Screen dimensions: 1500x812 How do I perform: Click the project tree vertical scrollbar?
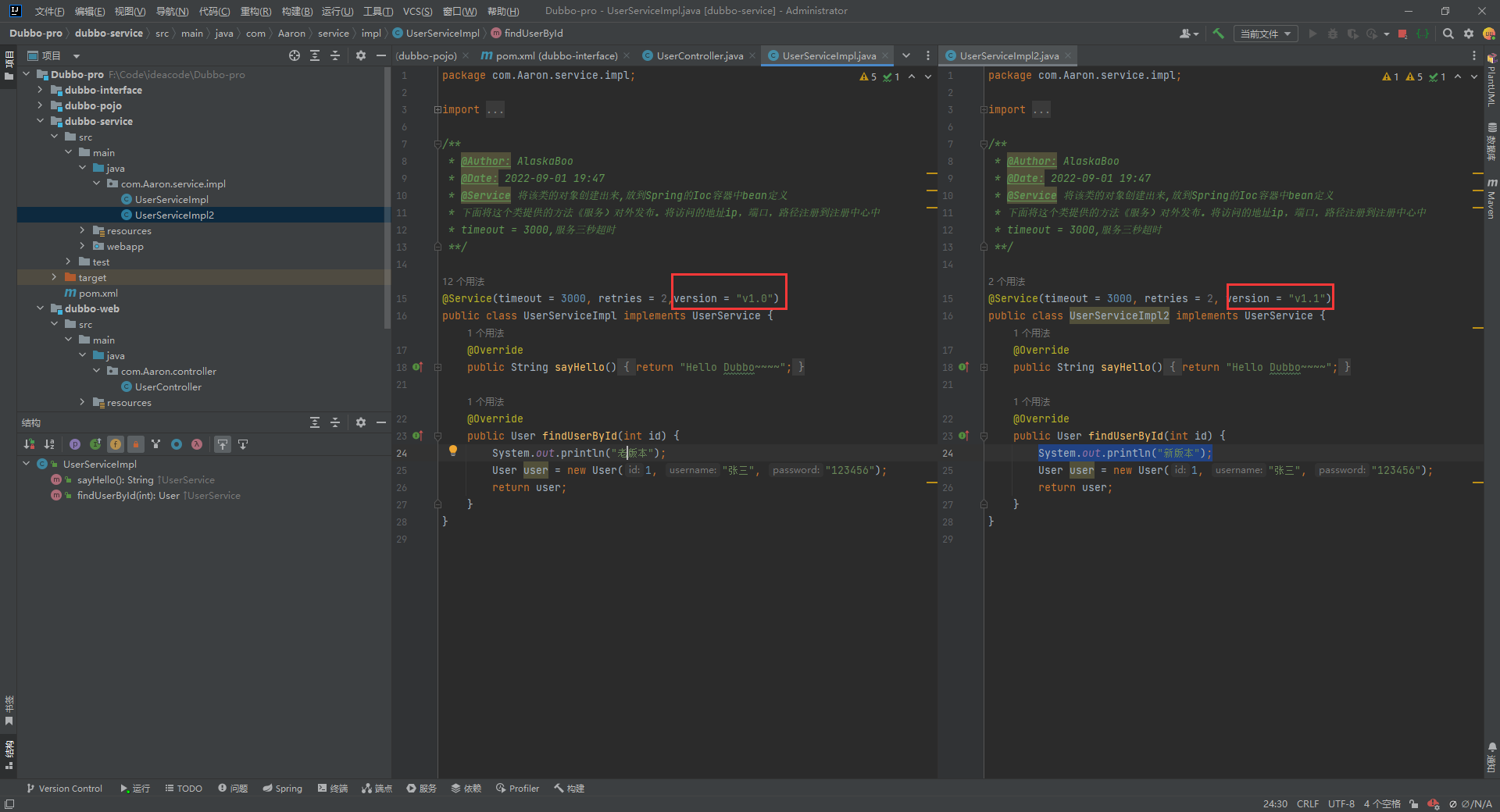click(x=387, y=195)
